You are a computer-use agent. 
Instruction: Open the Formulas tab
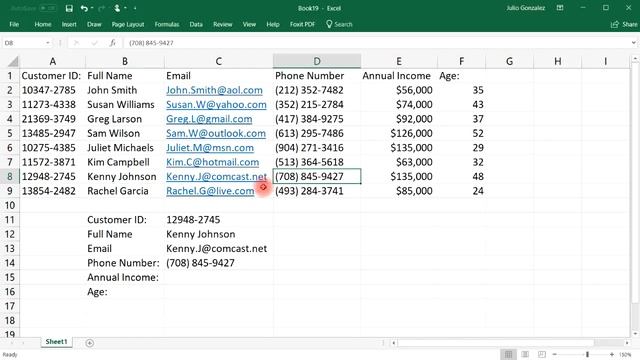click(x=167, y=24)
